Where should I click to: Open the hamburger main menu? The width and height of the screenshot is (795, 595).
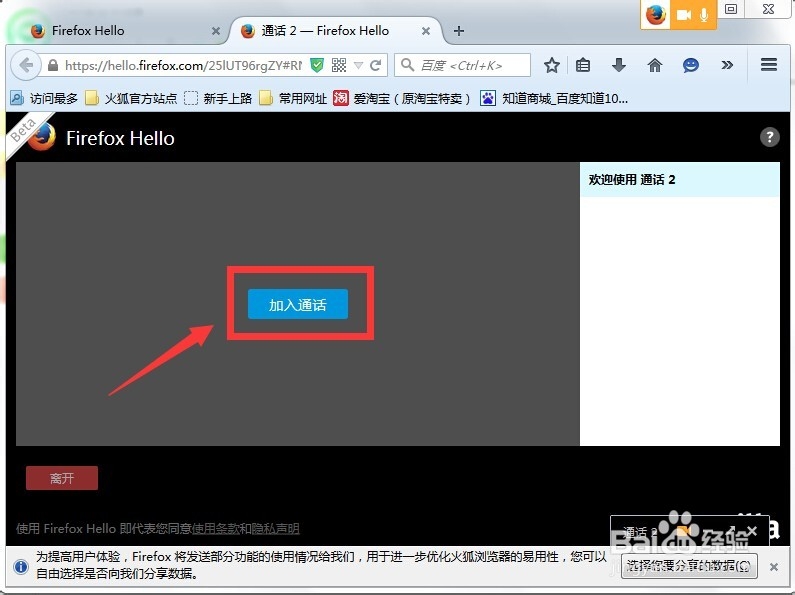769,64
